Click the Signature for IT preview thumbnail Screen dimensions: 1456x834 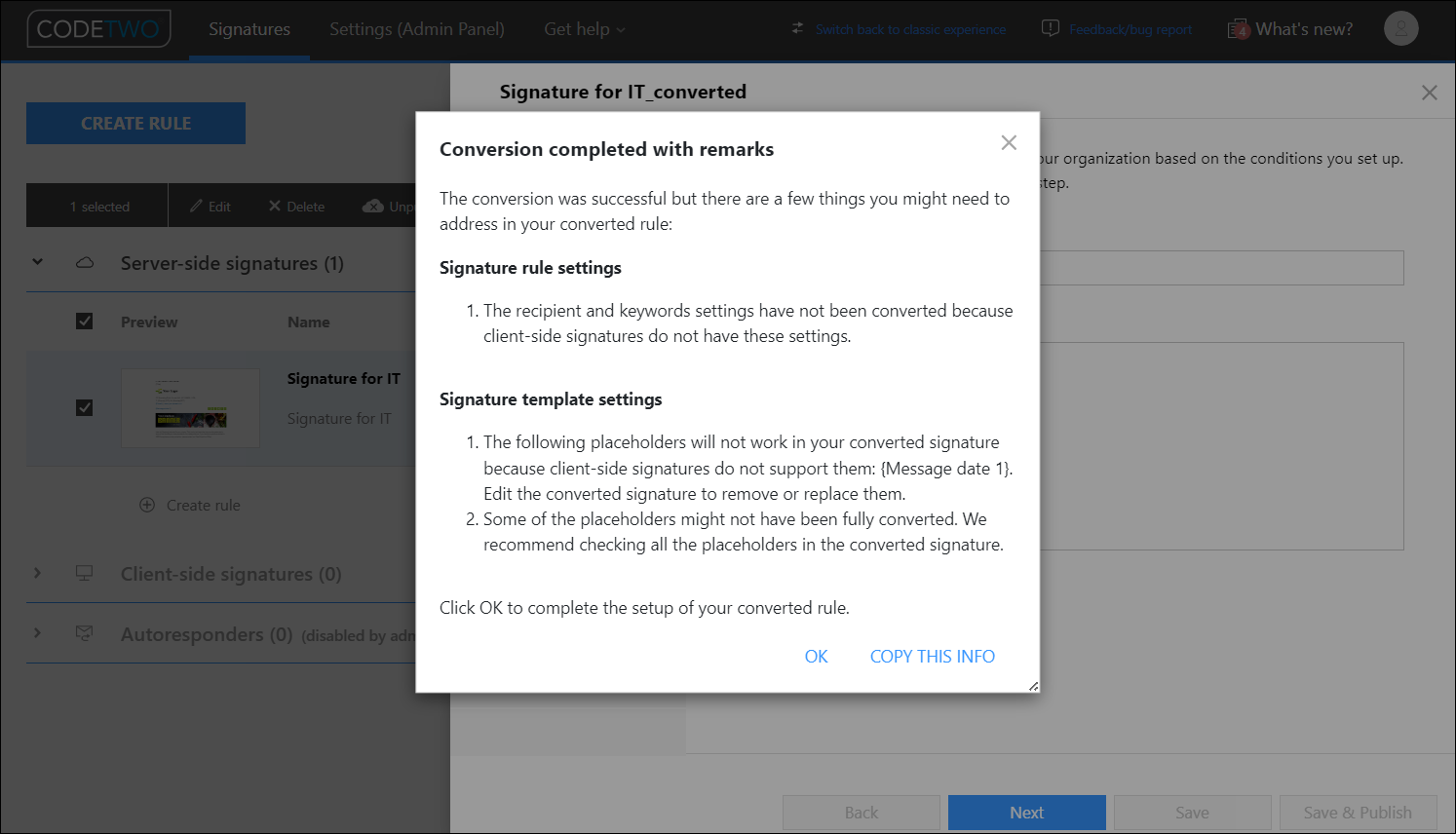[190, 408]
